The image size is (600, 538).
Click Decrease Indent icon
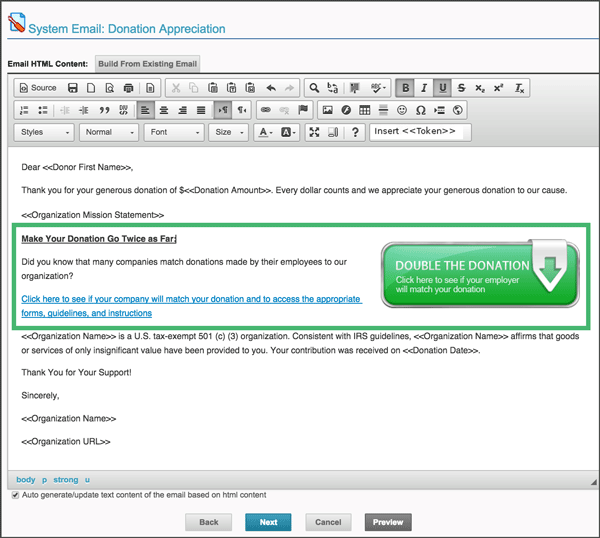65,111
